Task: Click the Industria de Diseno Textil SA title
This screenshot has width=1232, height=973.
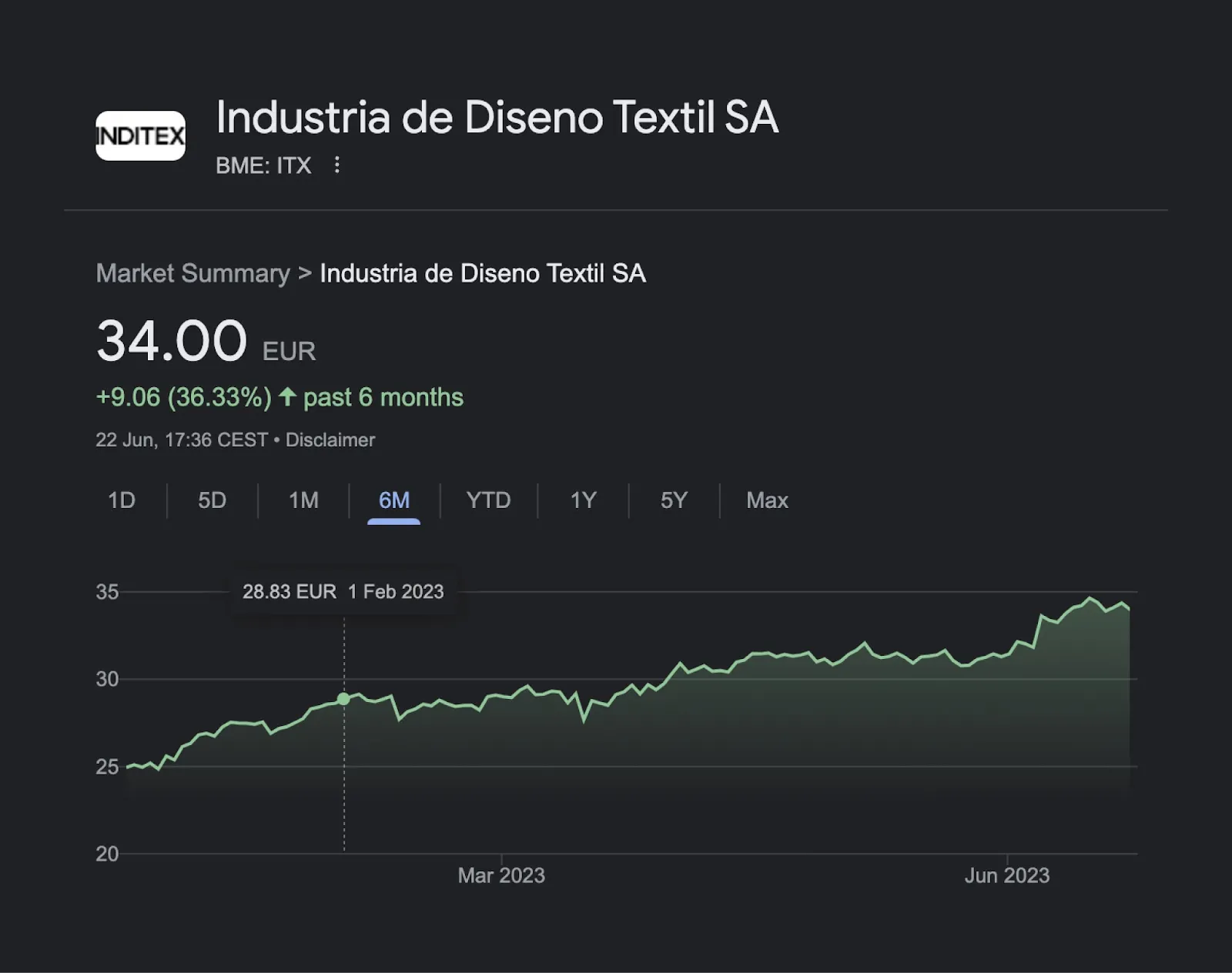Action: tap(497, 117)
